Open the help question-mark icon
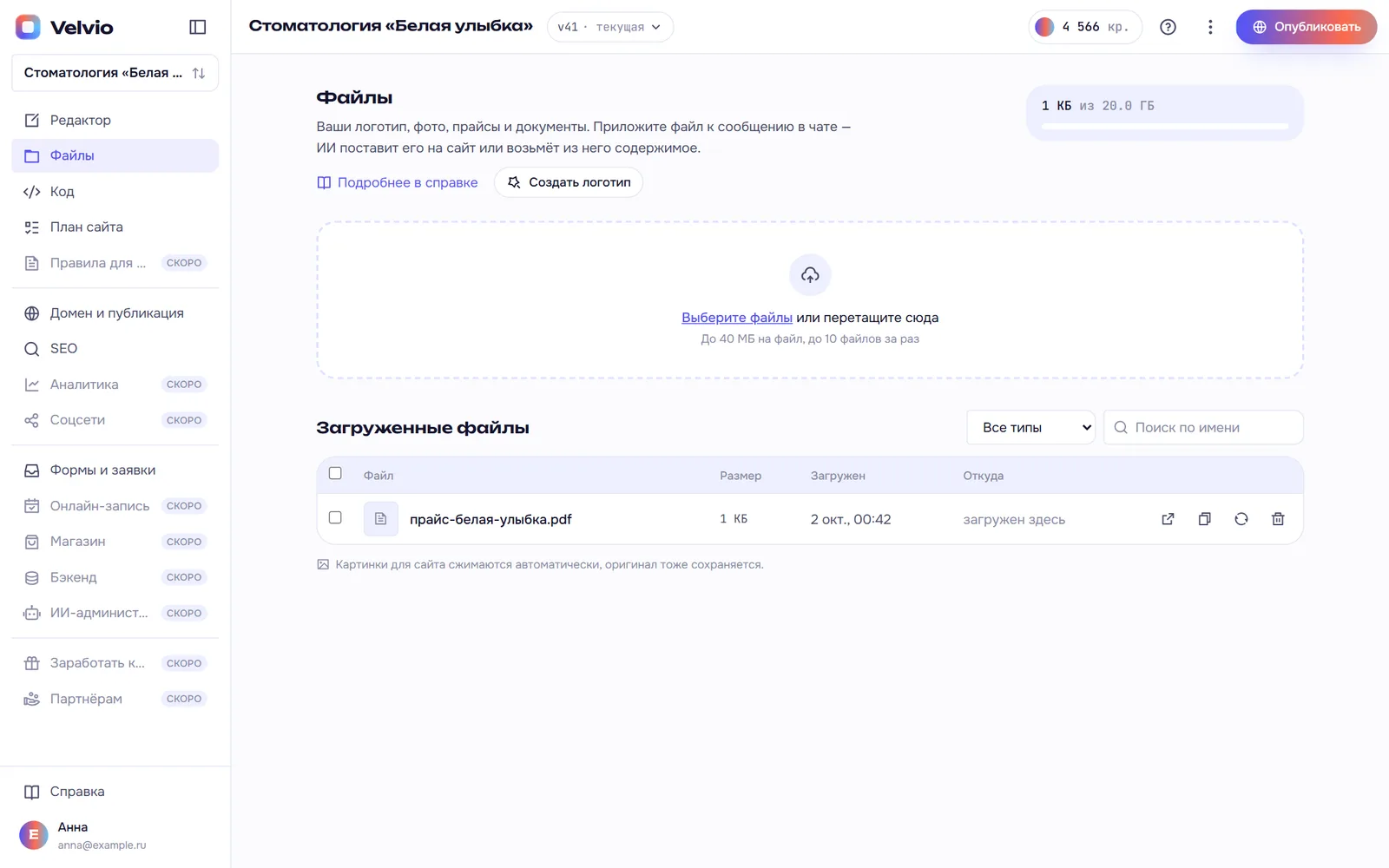Viewport: 1389px width, 868px height. point(1168,27)
